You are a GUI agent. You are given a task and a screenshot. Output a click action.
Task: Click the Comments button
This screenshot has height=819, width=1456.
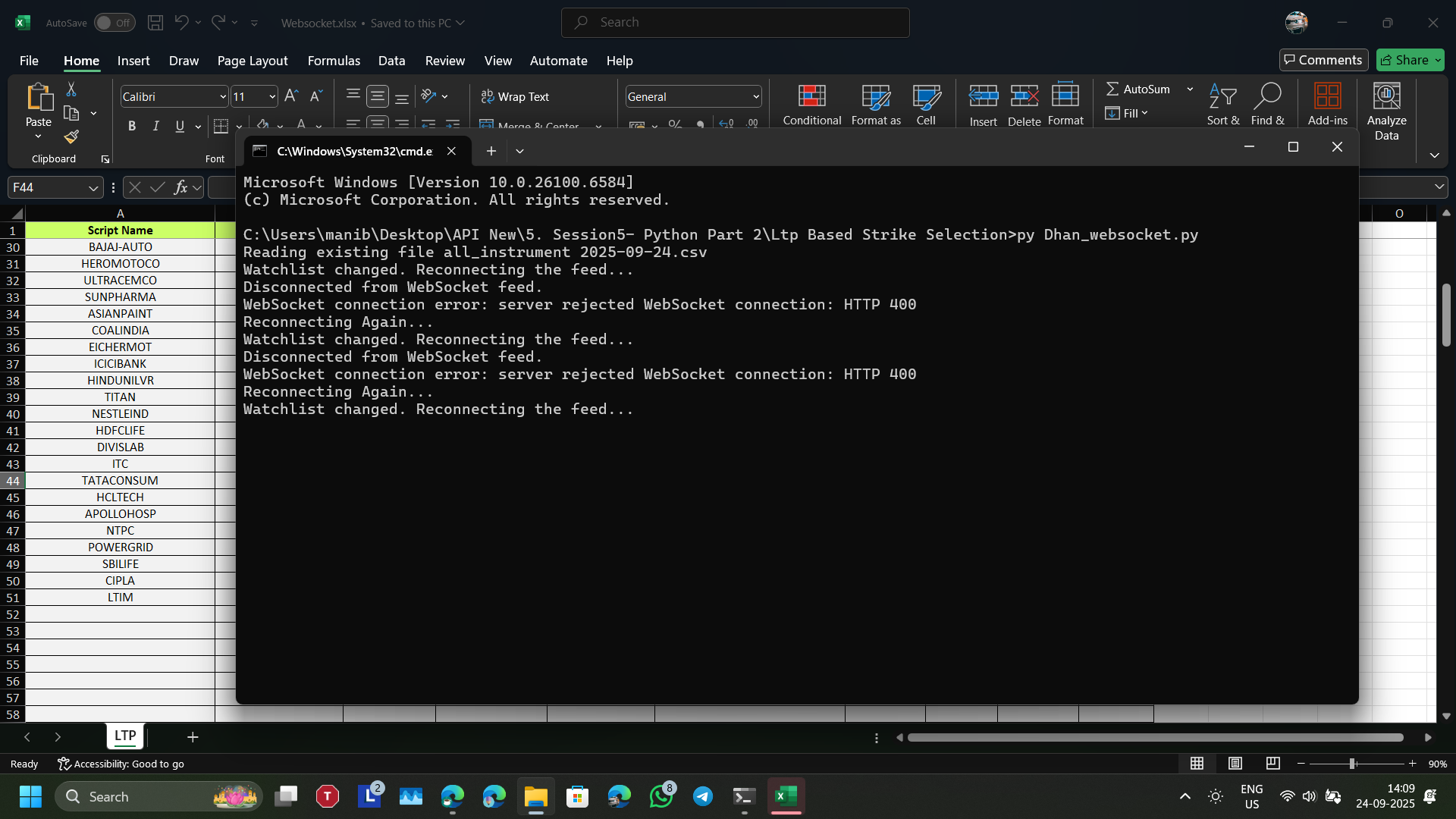[x=1323, y=60]
